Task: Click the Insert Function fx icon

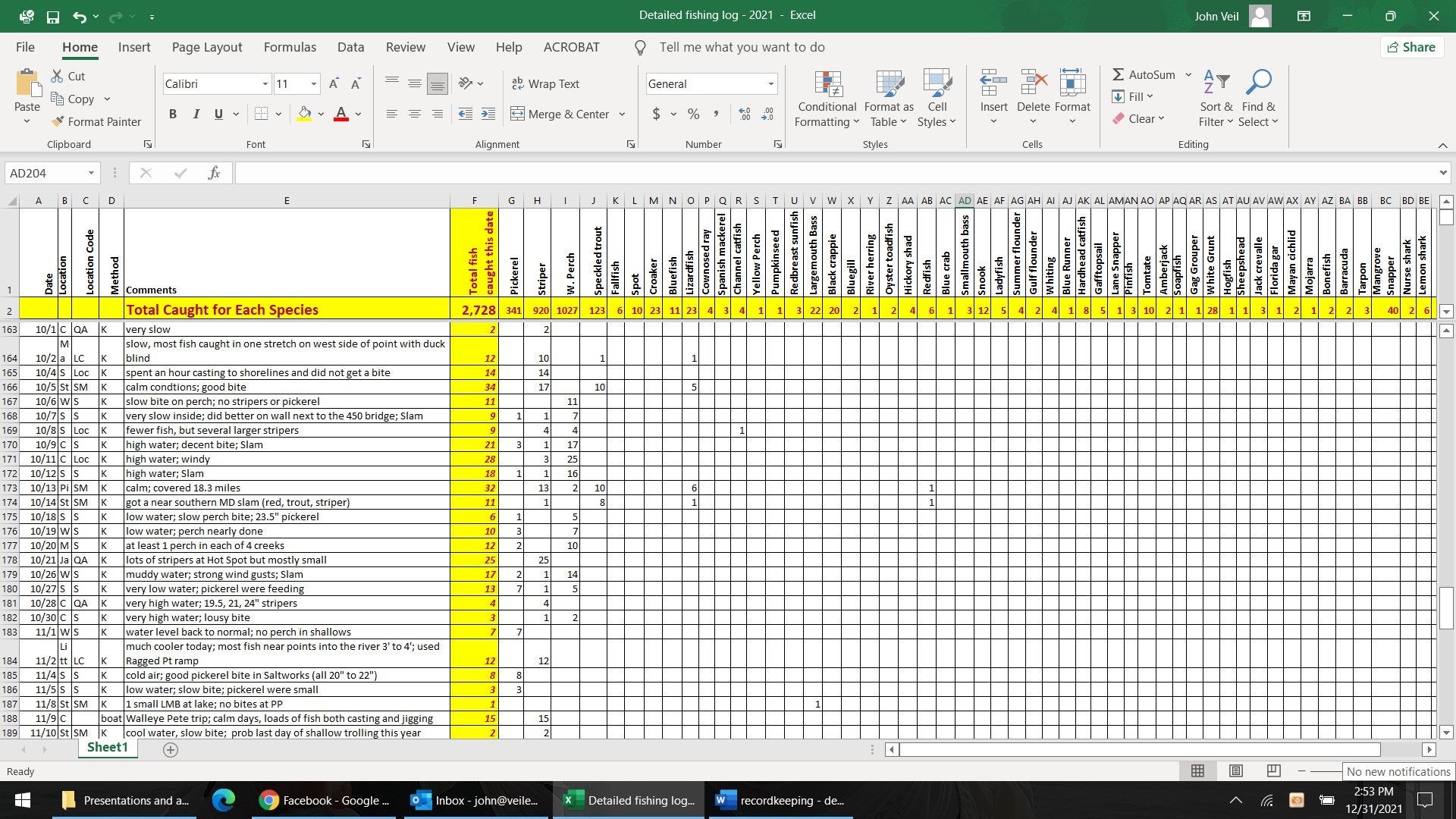Action: [x=214, y=173]
